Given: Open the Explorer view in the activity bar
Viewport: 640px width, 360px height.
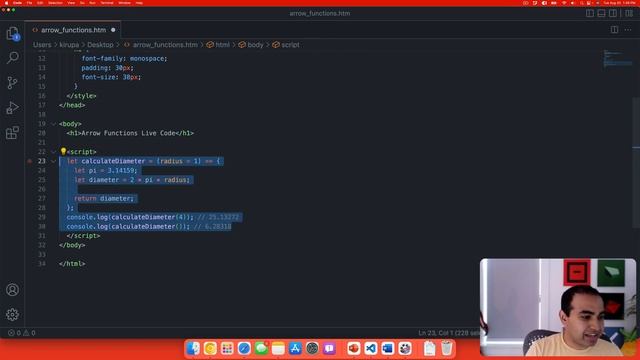Looking at the screenshot, I should point(13,33).
